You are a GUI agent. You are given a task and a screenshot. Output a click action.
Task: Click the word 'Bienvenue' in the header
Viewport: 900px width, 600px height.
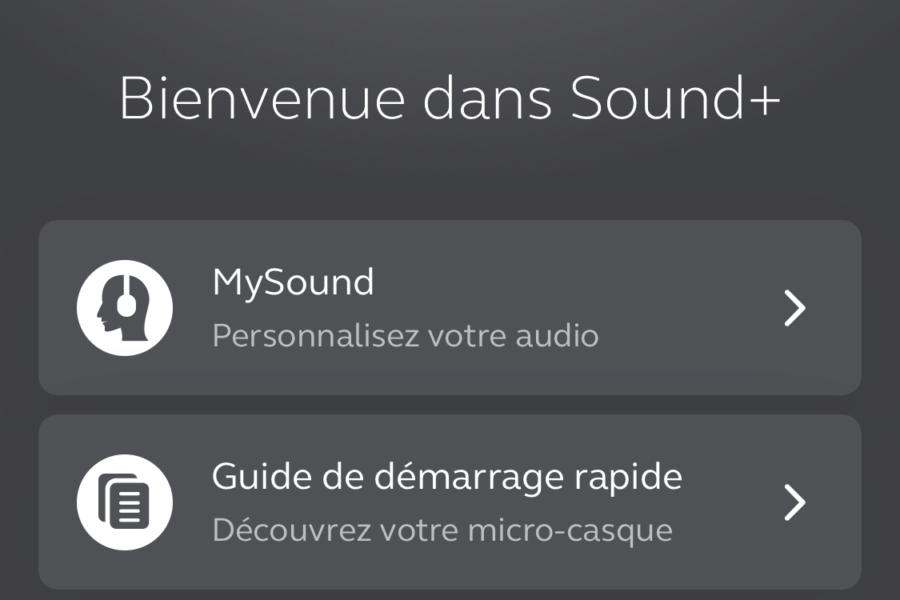click(262, 99)
